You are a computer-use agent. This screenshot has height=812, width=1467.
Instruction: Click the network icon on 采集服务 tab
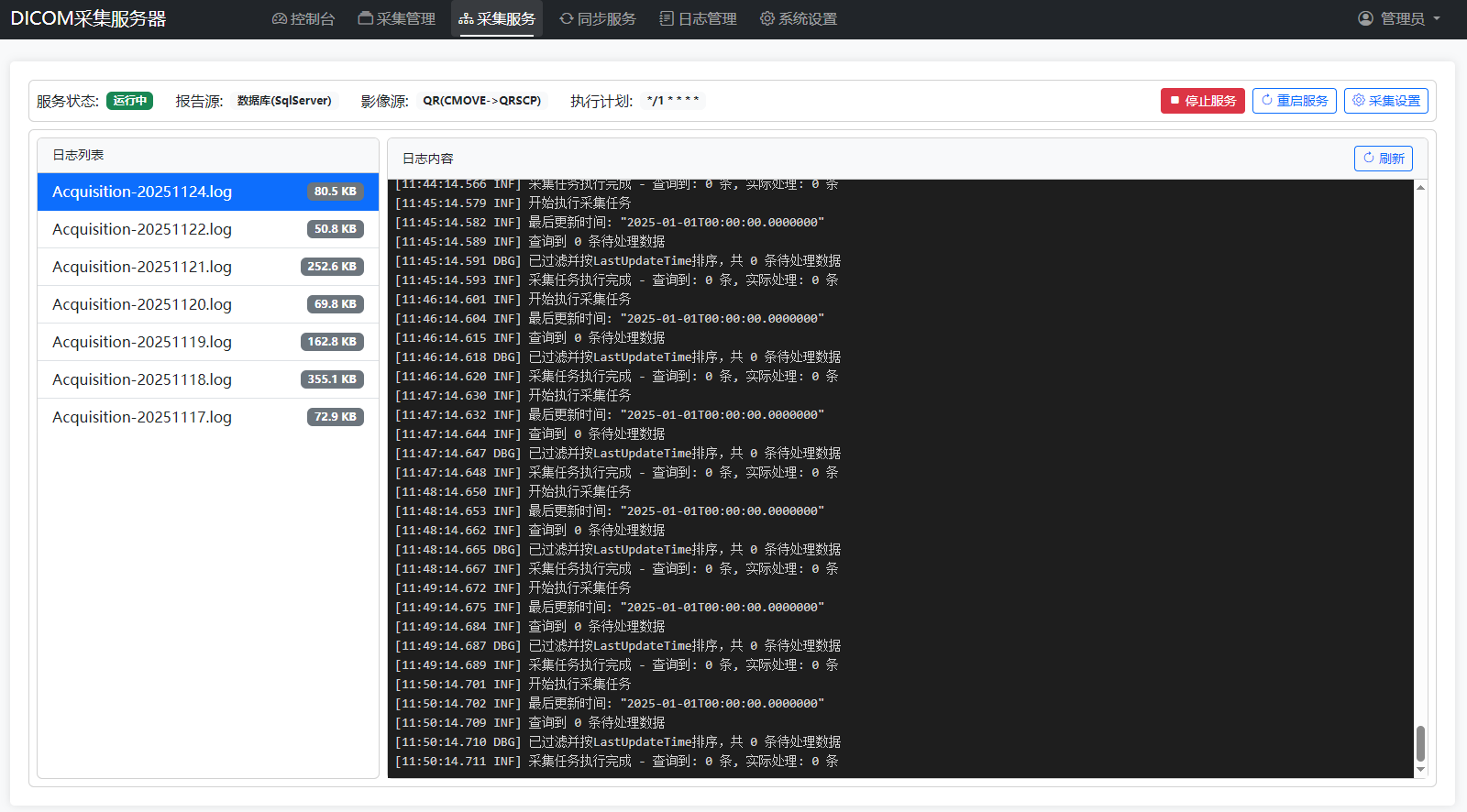(x=466, y=19)
